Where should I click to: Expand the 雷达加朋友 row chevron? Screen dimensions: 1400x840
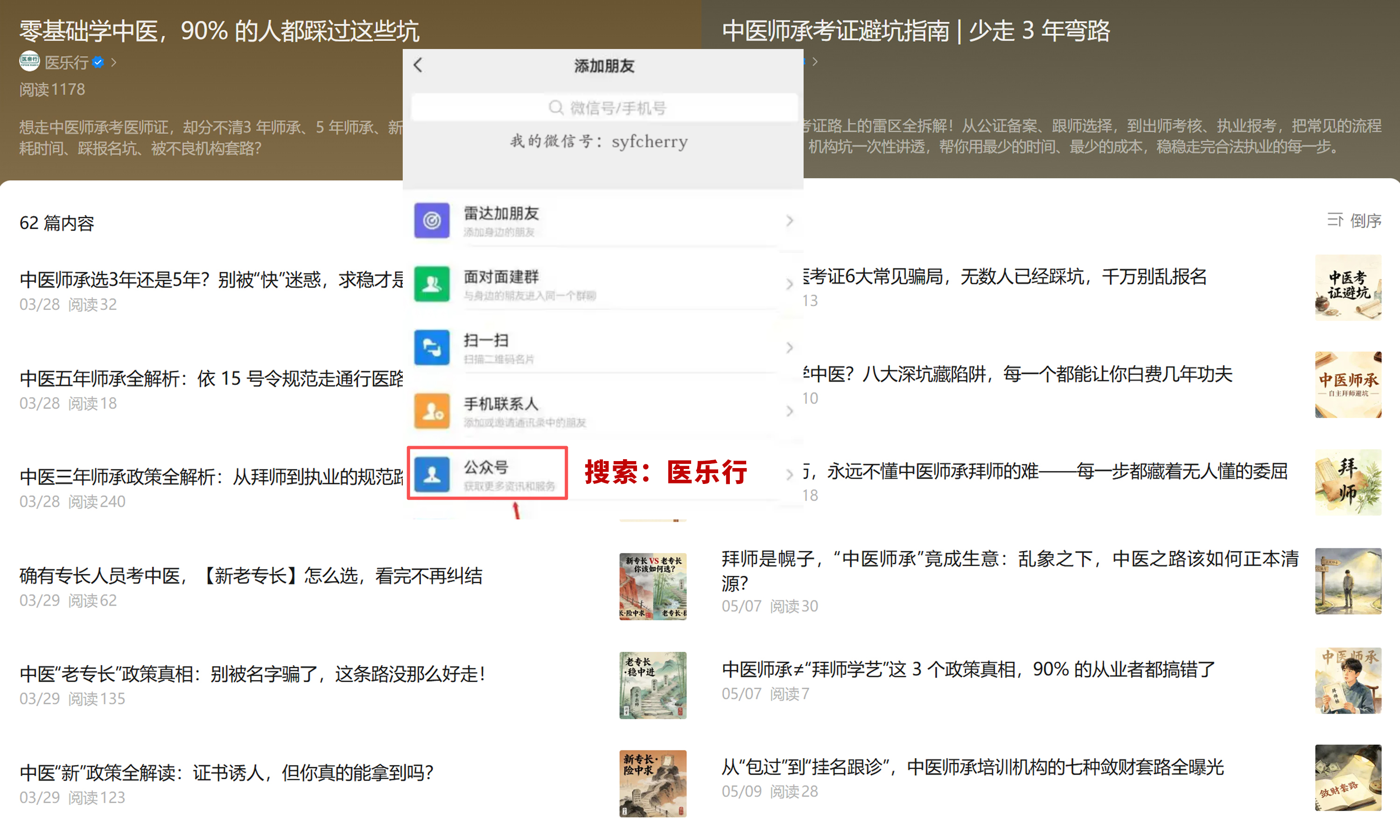point(790,220)
